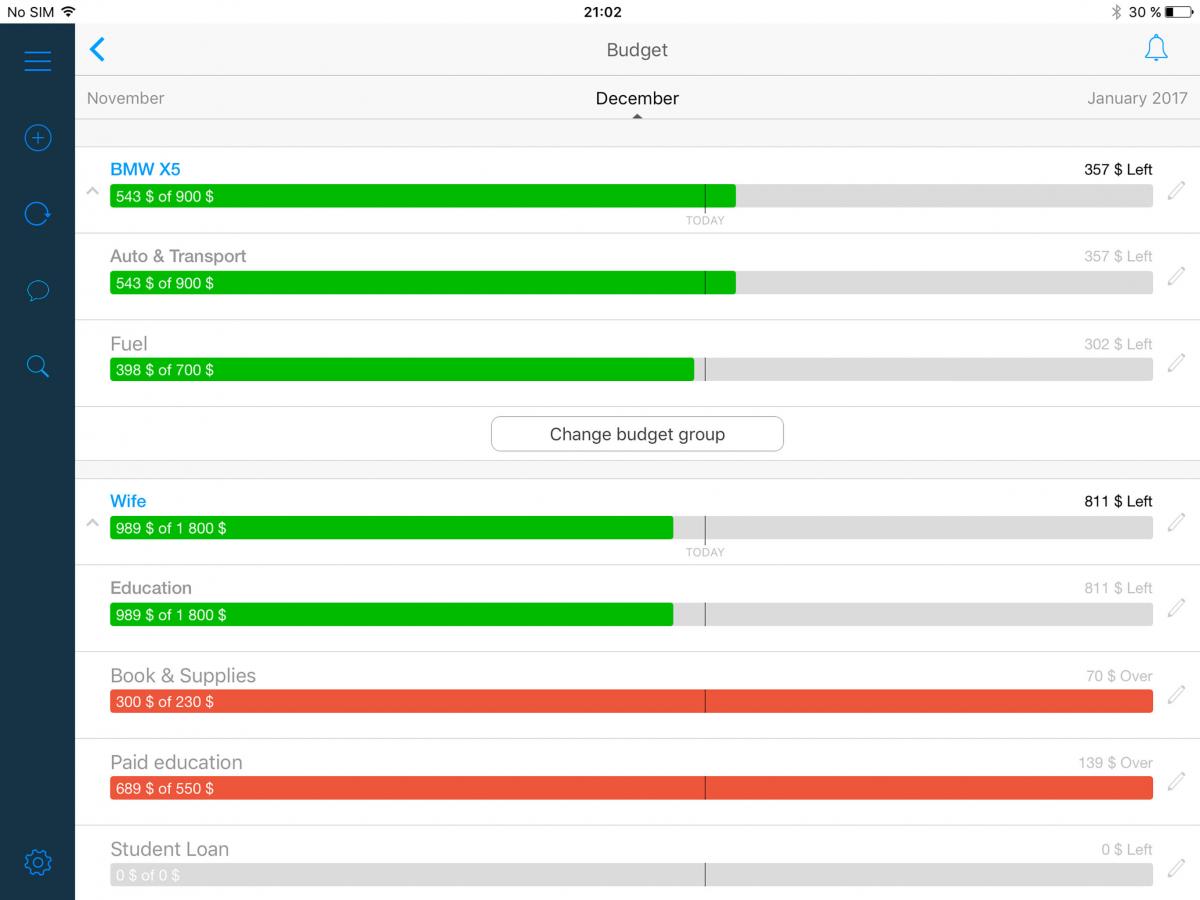Switch to November month

[125, 98]
